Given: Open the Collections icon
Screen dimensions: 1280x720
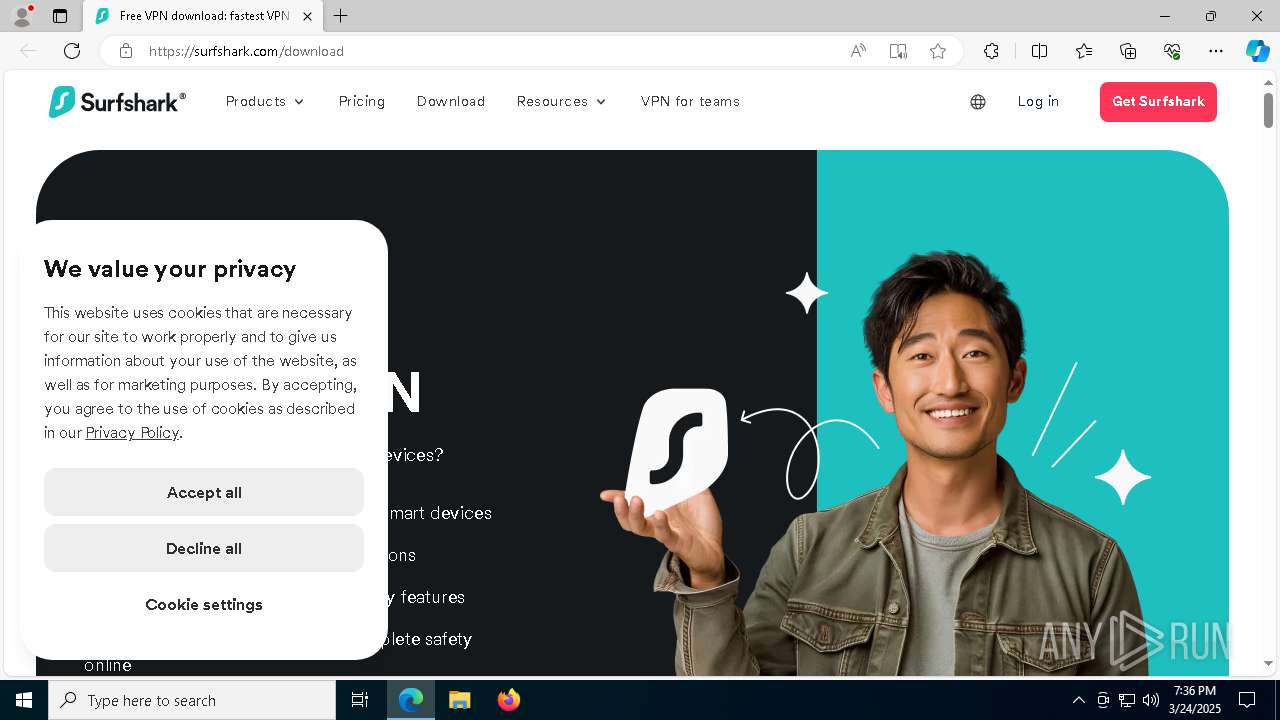Looking at the screenshot, I should coord(1128,51).
